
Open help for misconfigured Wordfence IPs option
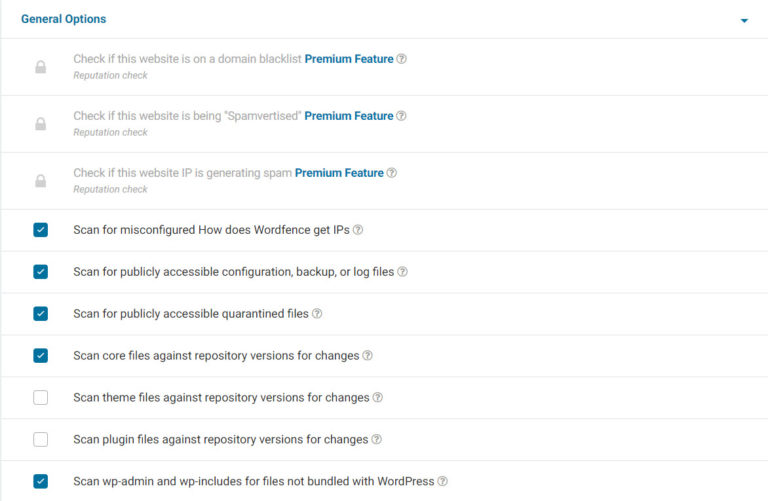[358, 230]
